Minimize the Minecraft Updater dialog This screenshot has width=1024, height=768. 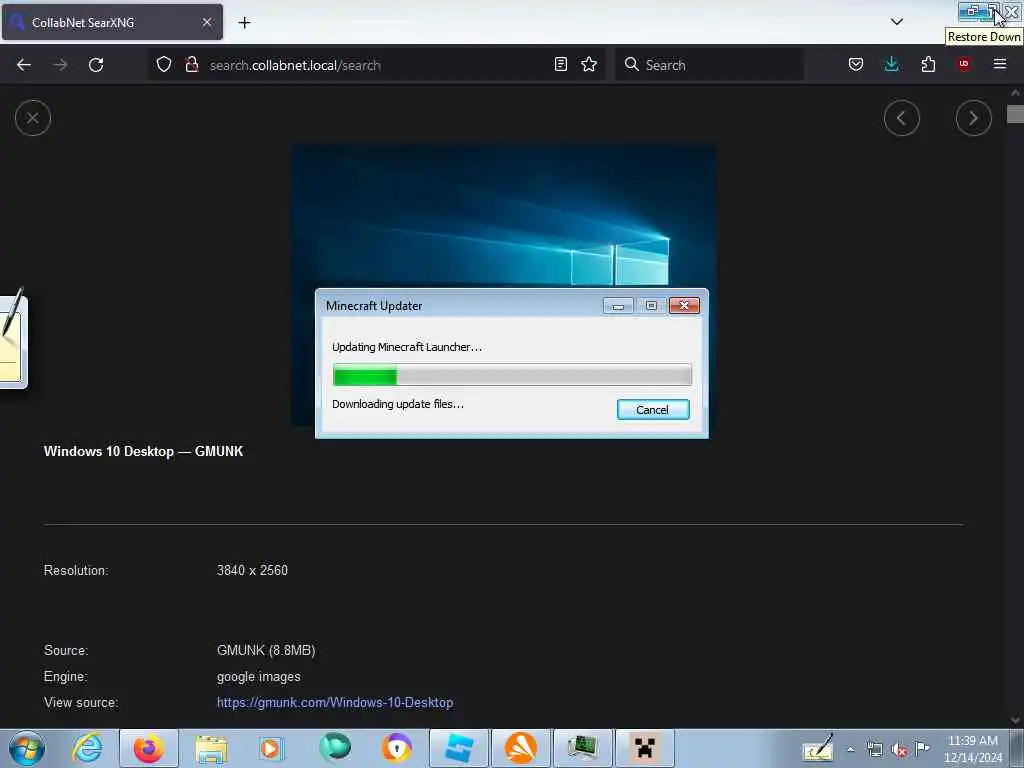(x=618, y=306)
